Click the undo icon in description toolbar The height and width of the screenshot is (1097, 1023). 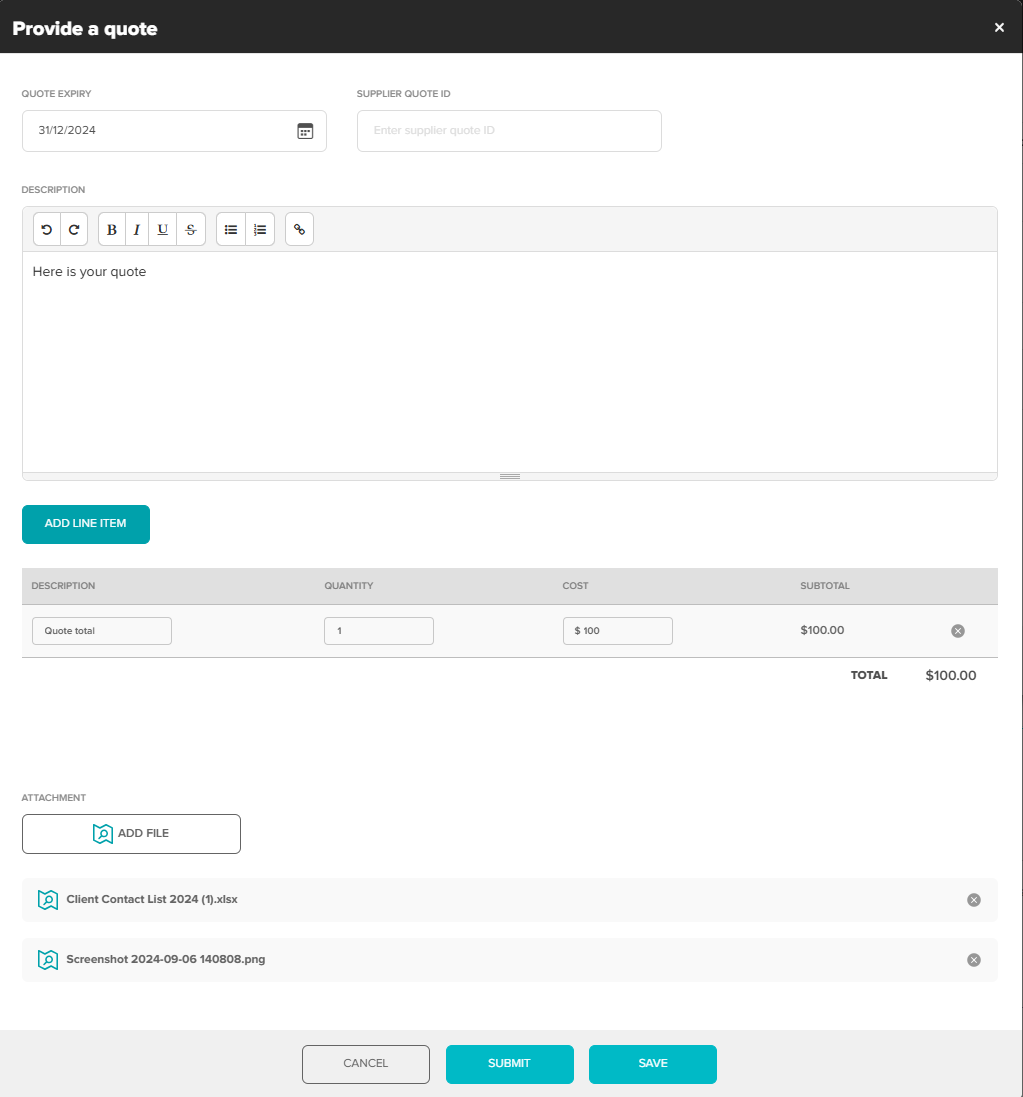(x=47, y=229)
